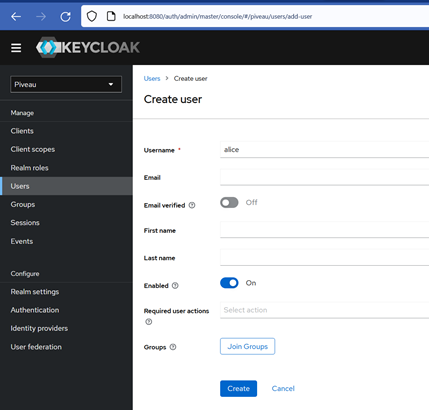Select Realm settings in the sidebar
Viewport: 429px width, 410px height.
(x=35, y=292)
